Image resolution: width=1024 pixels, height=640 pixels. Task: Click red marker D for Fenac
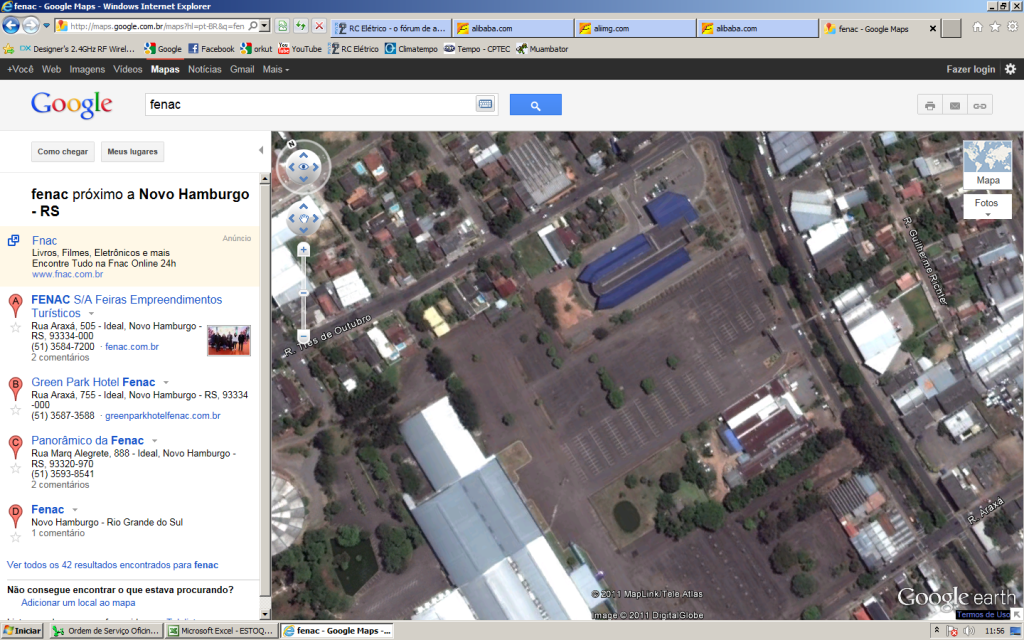(15, 515)
